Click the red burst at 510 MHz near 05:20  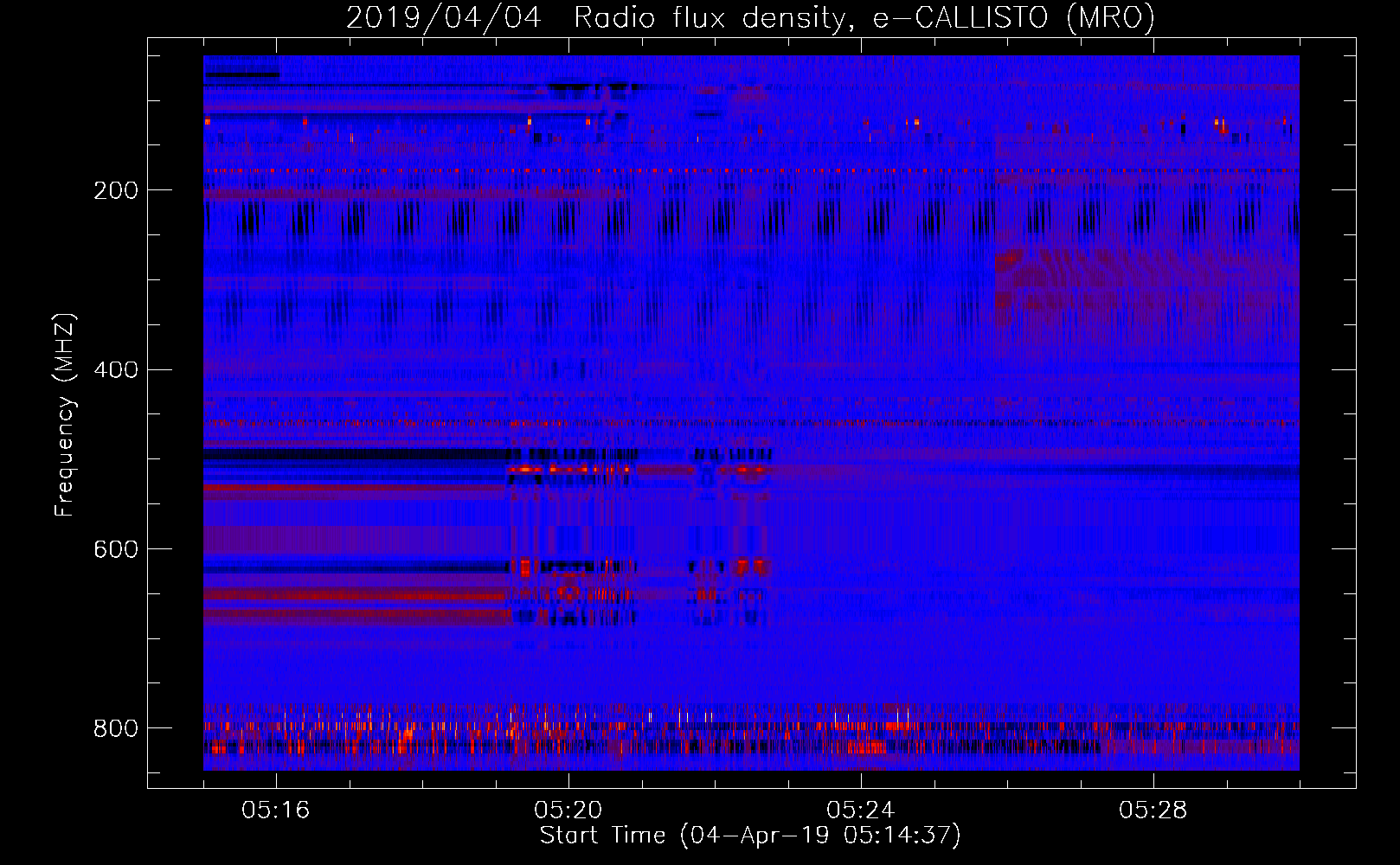[x=569, y=470]
